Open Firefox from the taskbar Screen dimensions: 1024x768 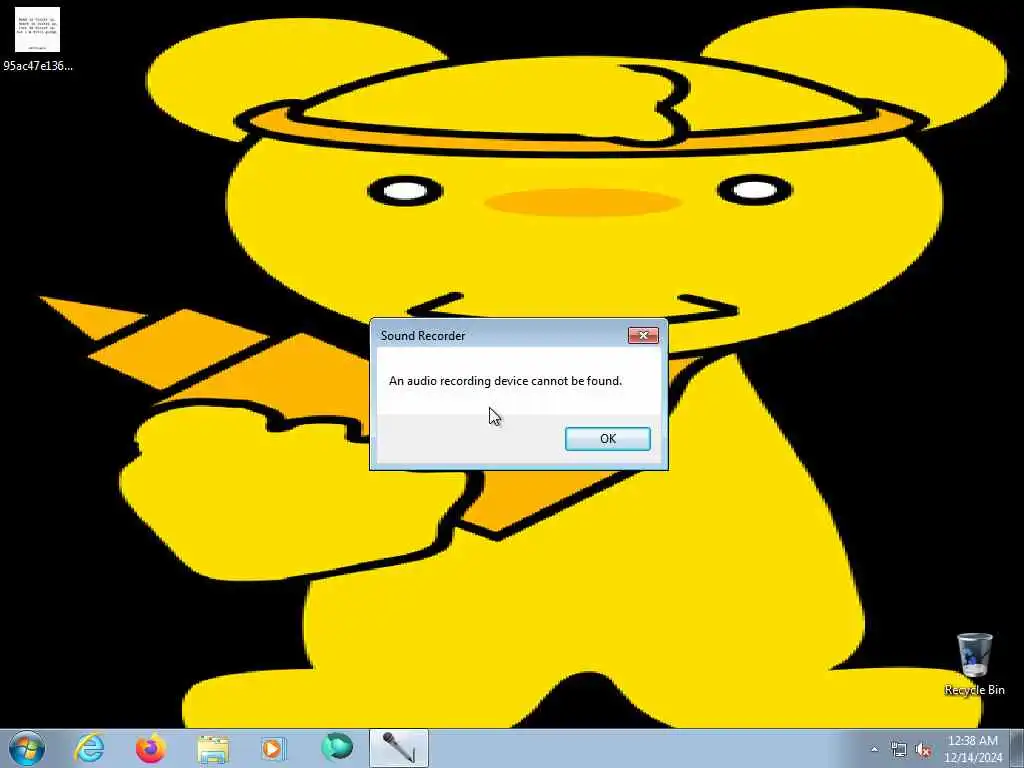(x=151, y=748)
